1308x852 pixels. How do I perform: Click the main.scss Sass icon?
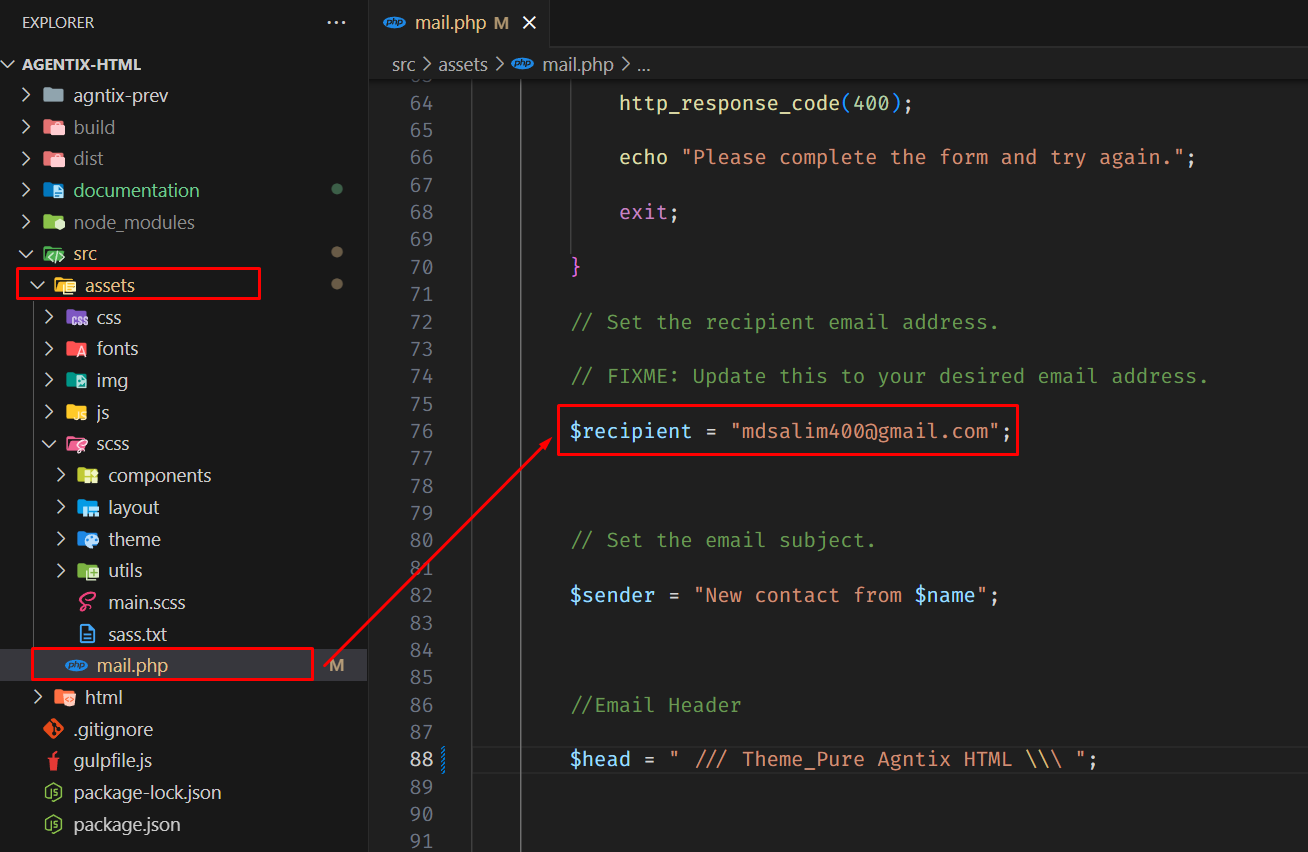tap(88, 603)
